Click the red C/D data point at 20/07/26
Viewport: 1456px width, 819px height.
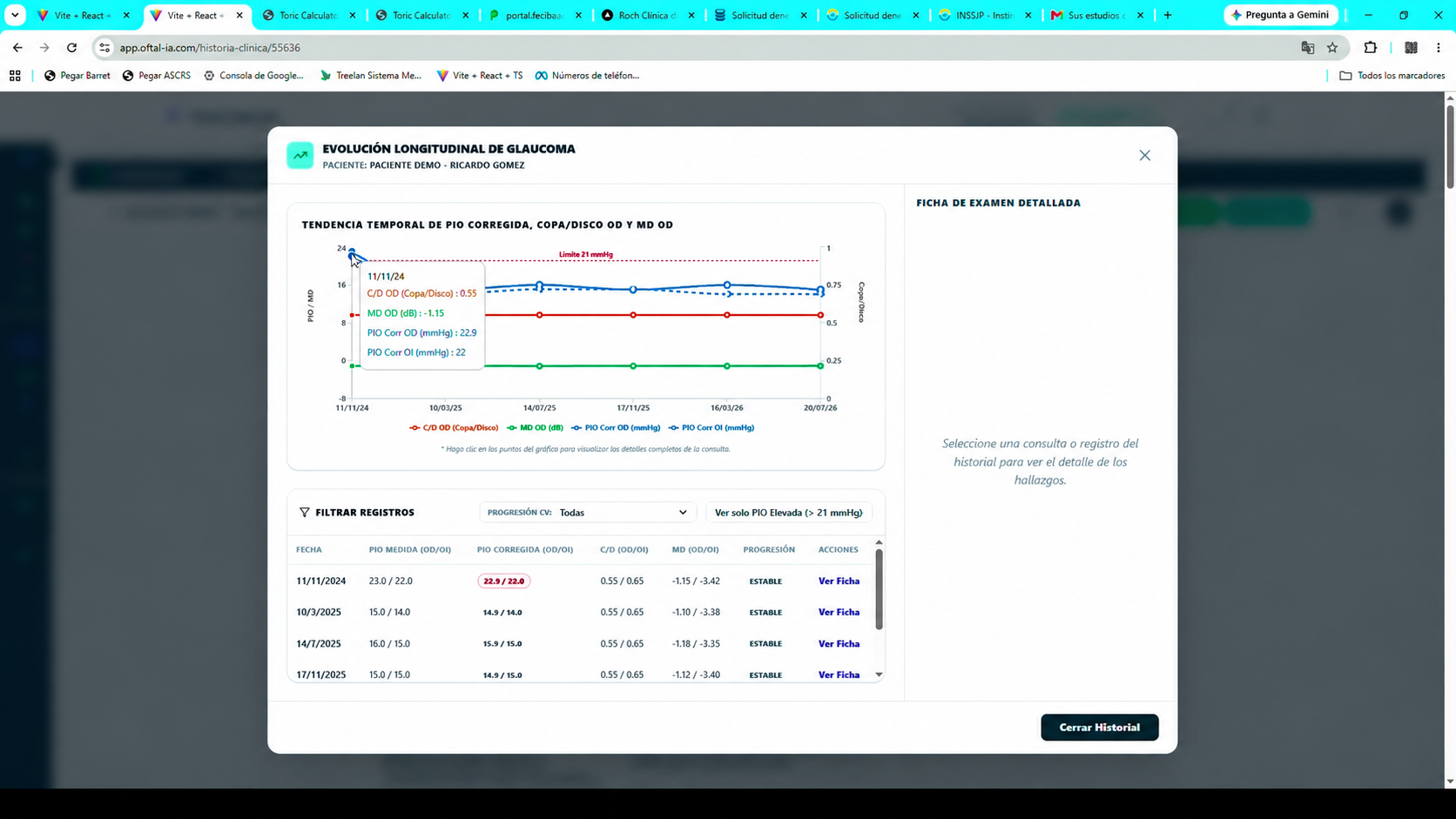pyautogui.click(x=820, y=315)
